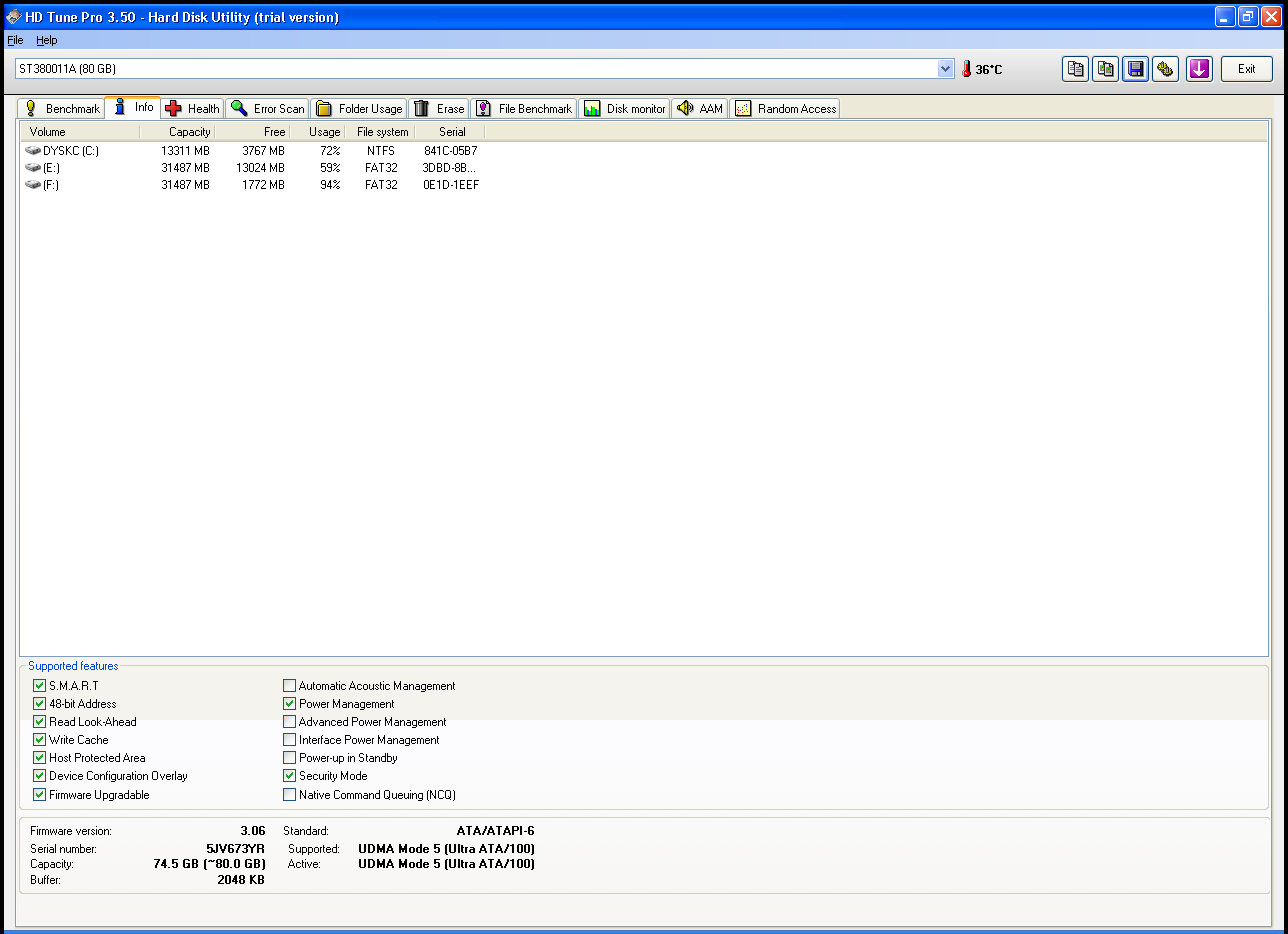Open the AAM tab
Screen dimensions: 1288x934
click(700, 108)
